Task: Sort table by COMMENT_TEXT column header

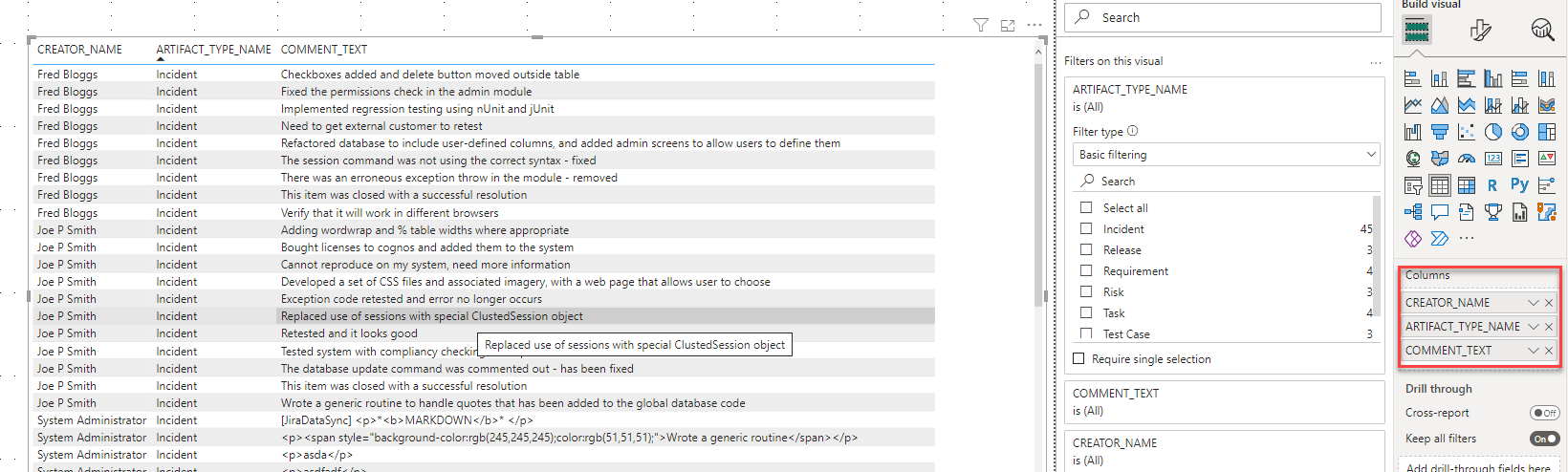Action: click(323, 50)
